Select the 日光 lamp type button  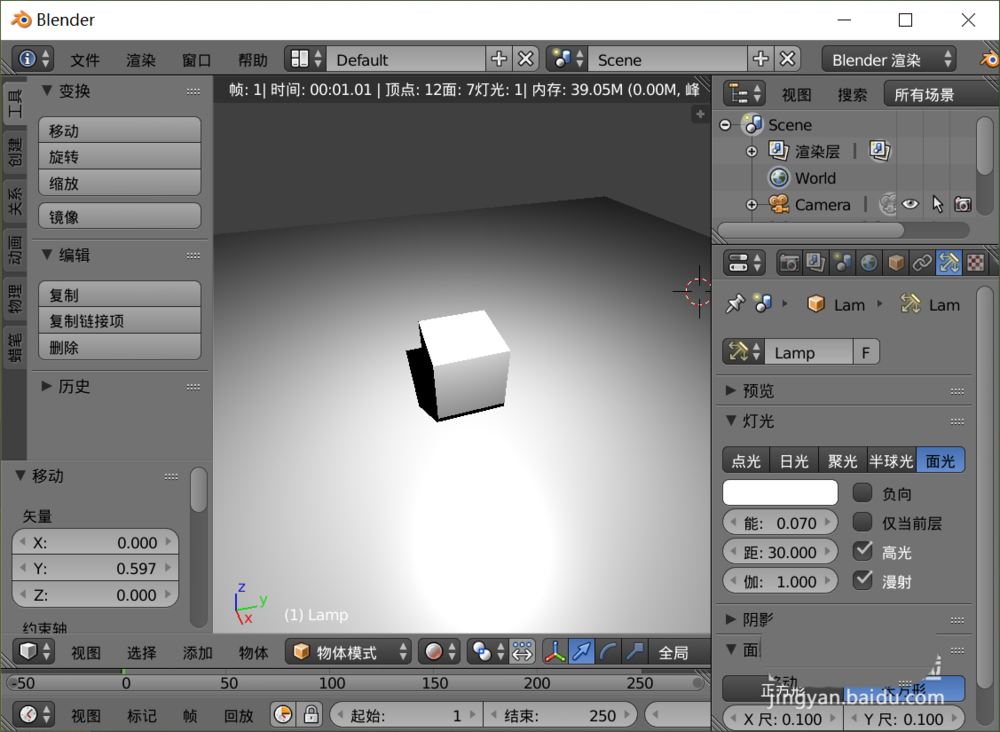coord(793,460)
